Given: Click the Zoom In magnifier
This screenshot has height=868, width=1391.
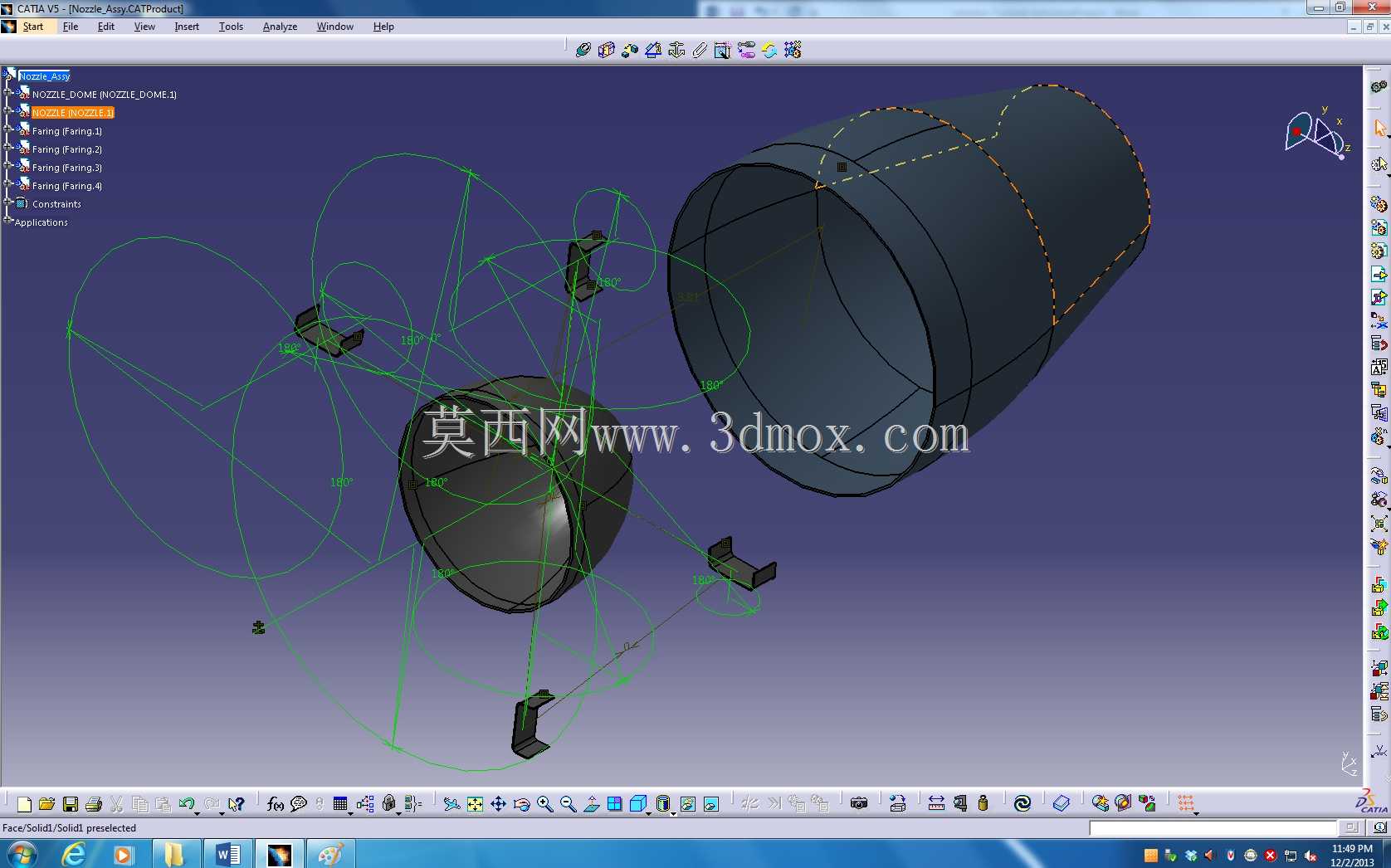Looking at the screenshot, I should click(x=544, y=803).
